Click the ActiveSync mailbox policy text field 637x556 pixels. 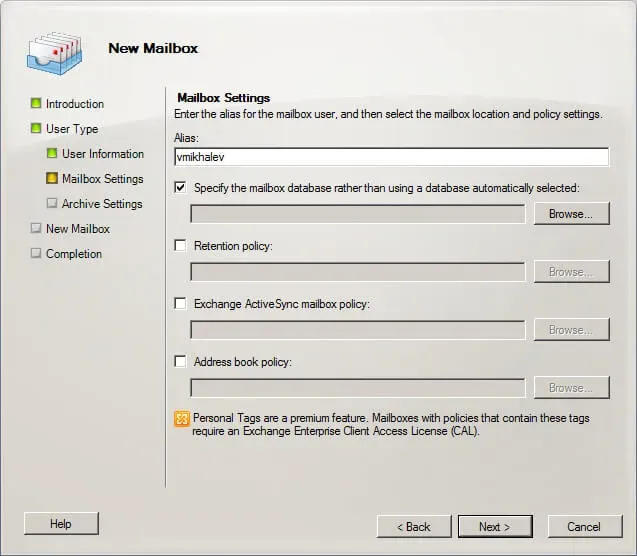click(358, 330)
